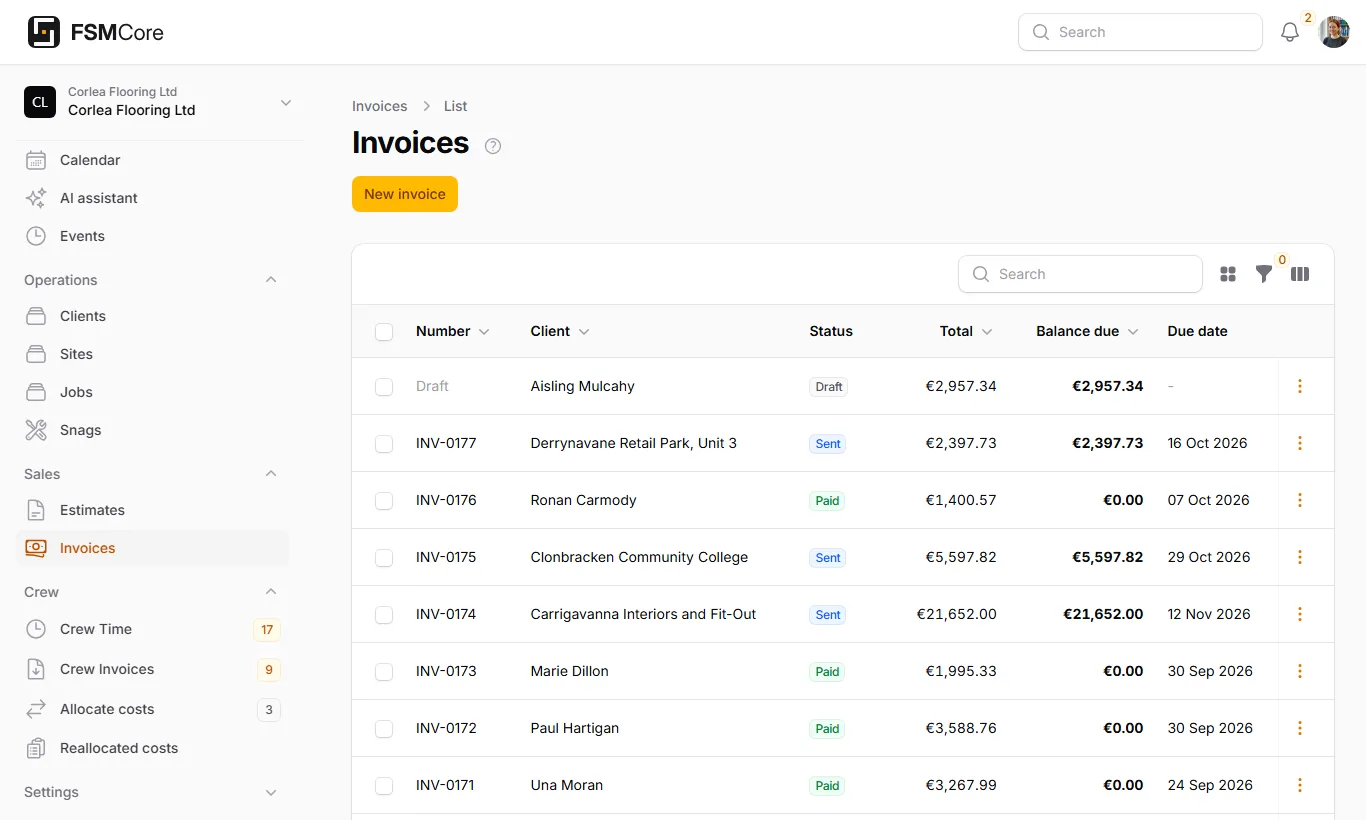This screenshot has height=820, width=1366.
Task: Click the Reallocated costs clipboard icon
Action: [x=36, y=748]
